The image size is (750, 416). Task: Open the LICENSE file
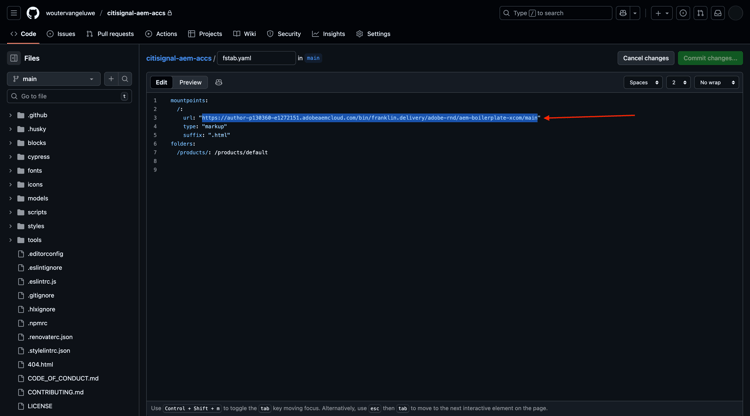pyautogui.click(x=40, y=406)
